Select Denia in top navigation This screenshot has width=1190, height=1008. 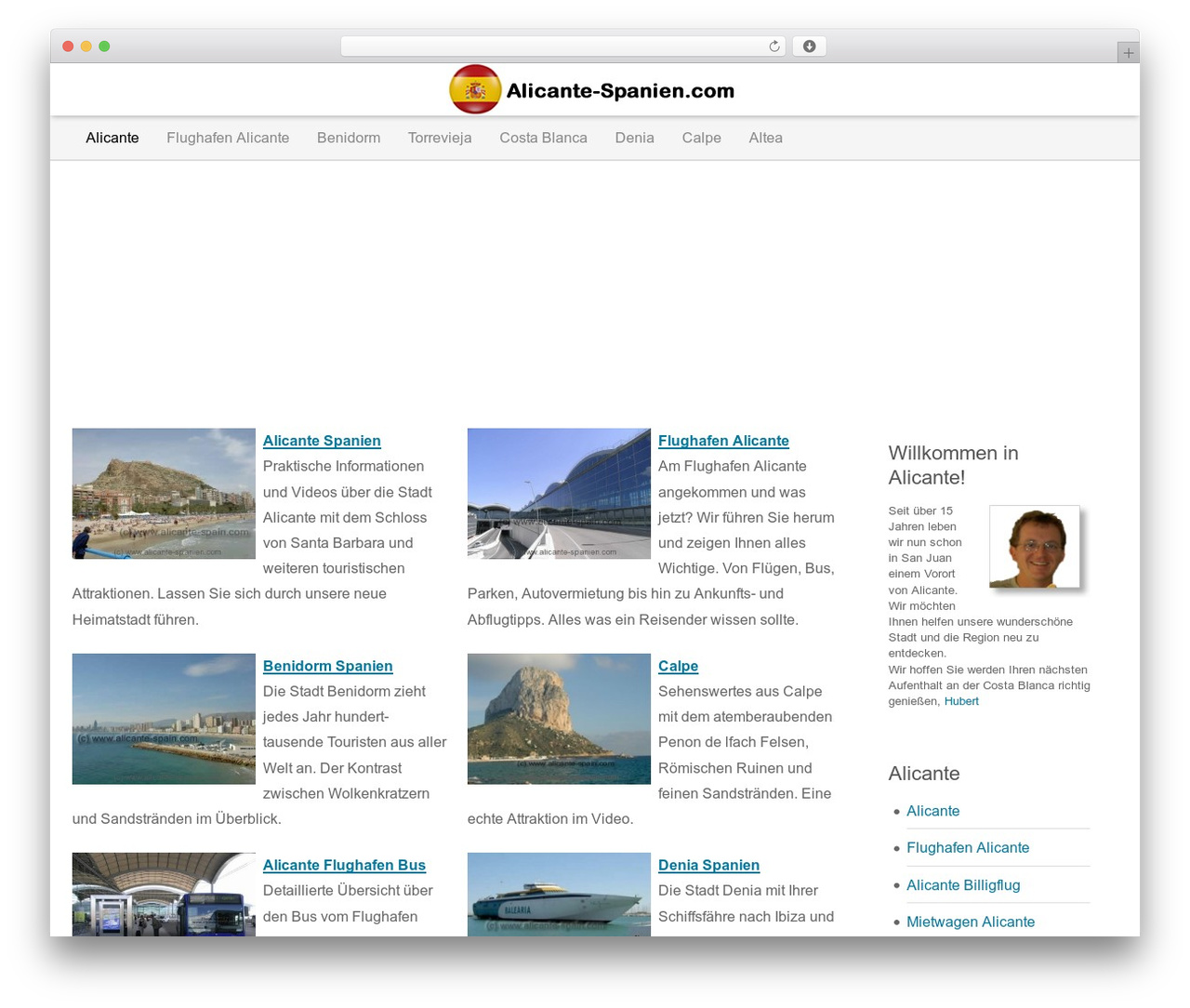634,138
